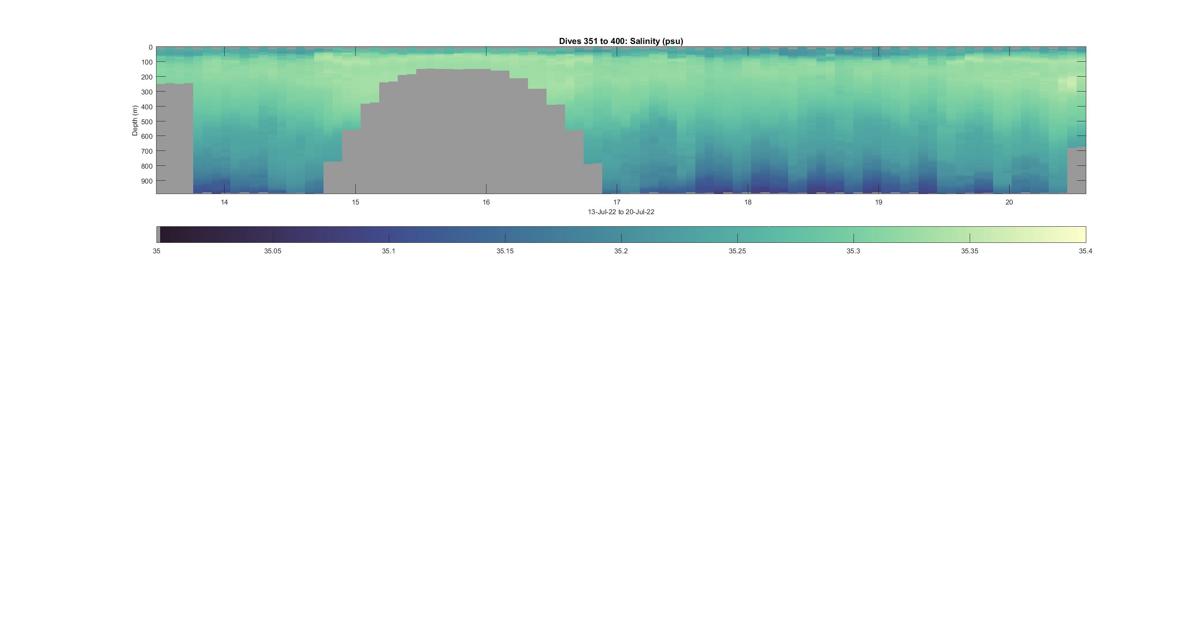1200x622 pixels.
Task: Click colorbar tick label 35.4
Action: (x=1085, y=251)
